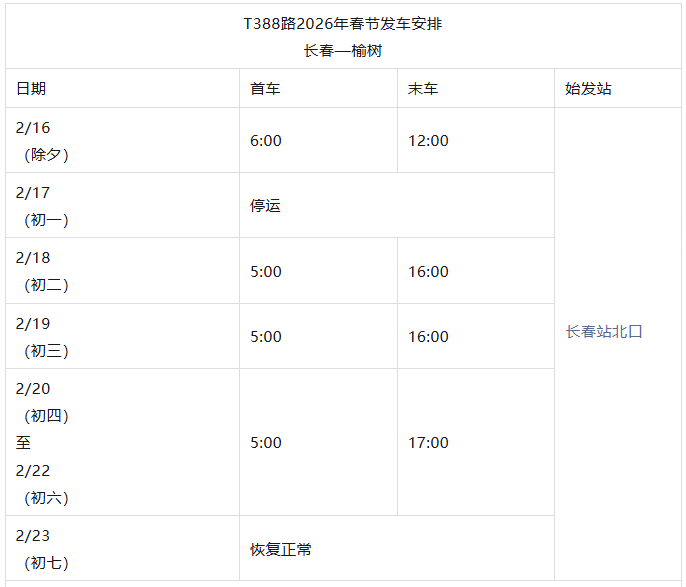Select the 2/18 (初二) date cell
Screen dimensions: 686x587
42,271
